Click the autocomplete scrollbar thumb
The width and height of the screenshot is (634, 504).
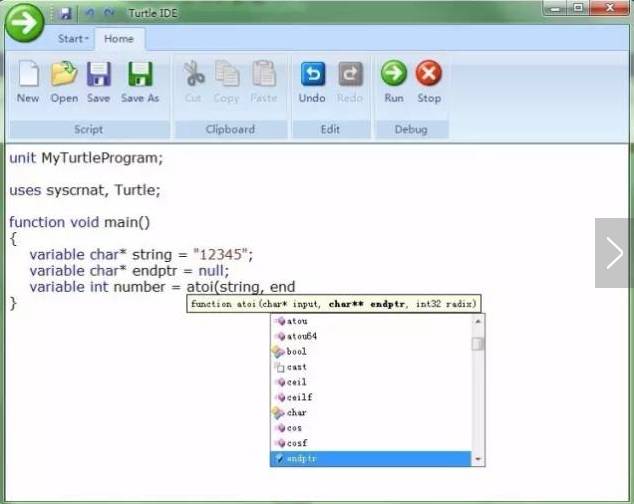click(x=478, y=344)
